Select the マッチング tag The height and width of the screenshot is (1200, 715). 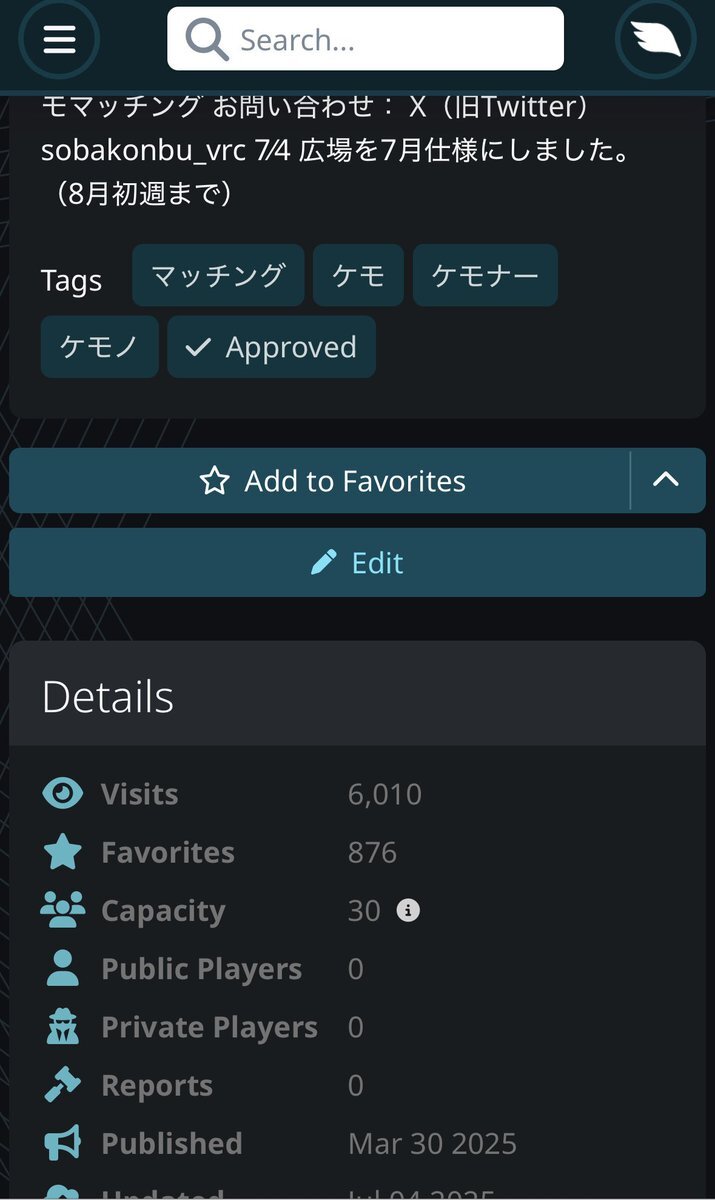coord(218,275)
